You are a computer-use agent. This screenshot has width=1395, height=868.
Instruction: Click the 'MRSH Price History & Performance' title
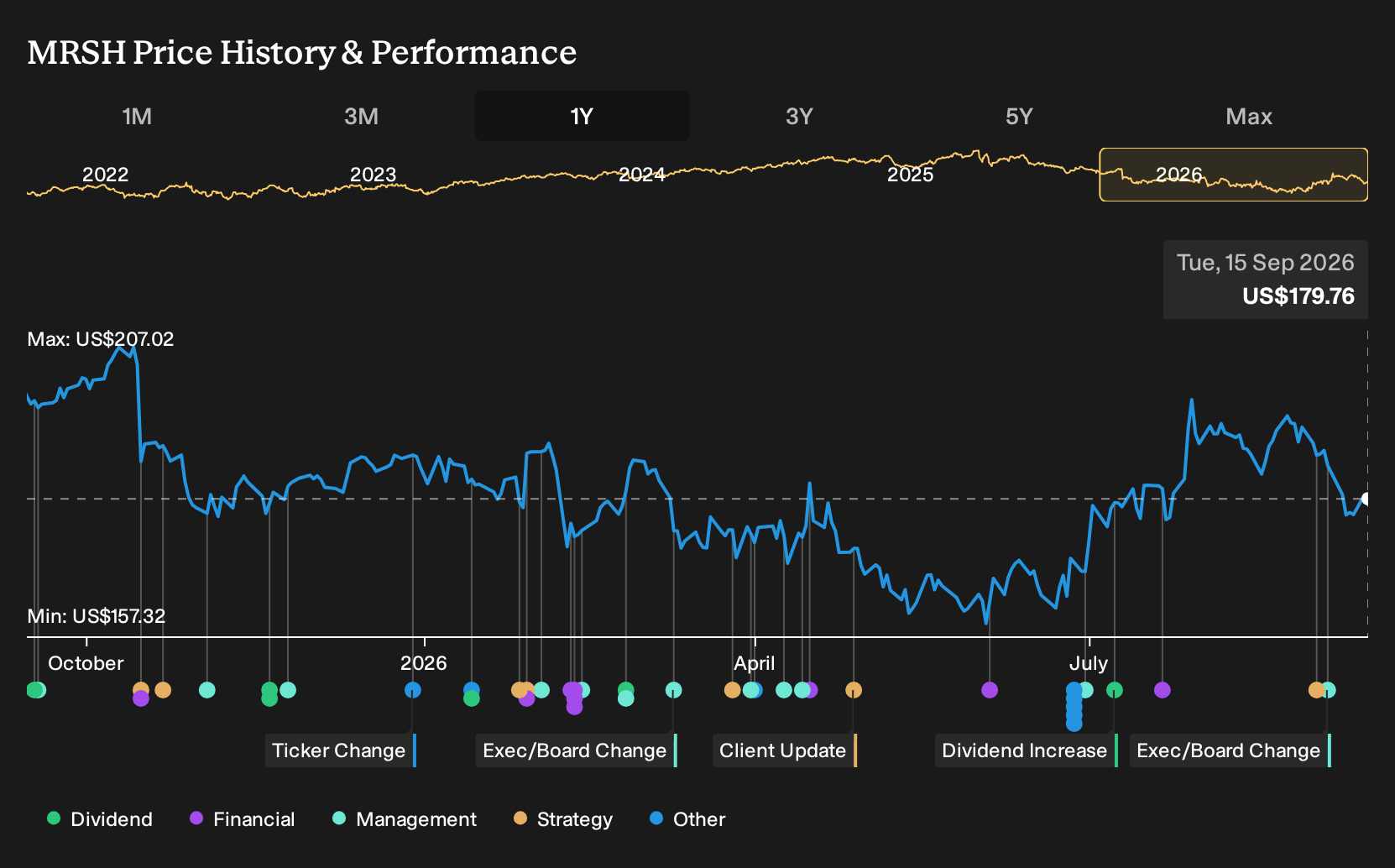[302, 52]
